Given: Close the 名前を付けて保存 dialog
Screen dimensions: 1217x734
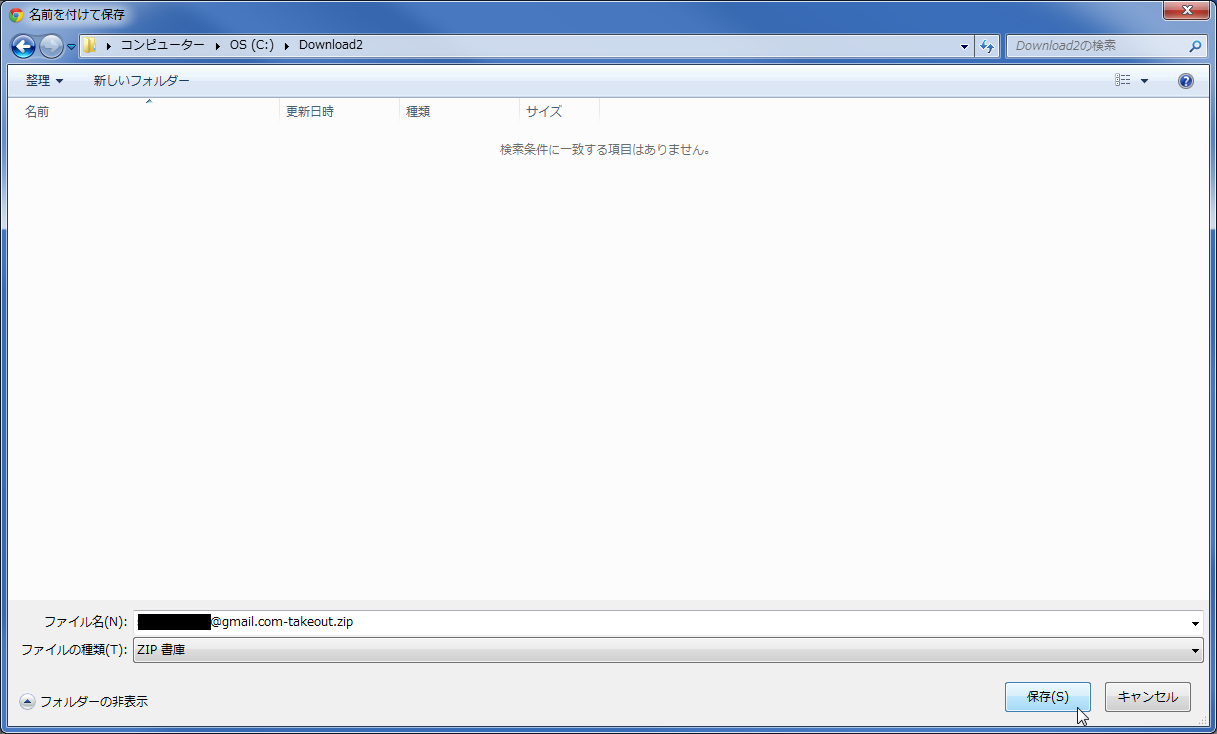Looking at the screenshot, I should [1187, 10].
